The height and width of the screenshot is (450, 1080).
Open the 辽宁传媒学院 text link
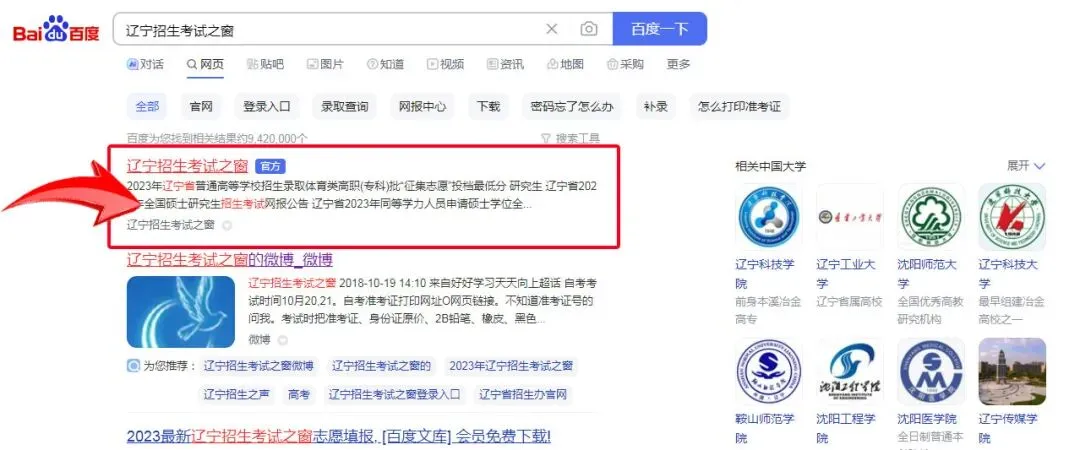(1008, 428)
